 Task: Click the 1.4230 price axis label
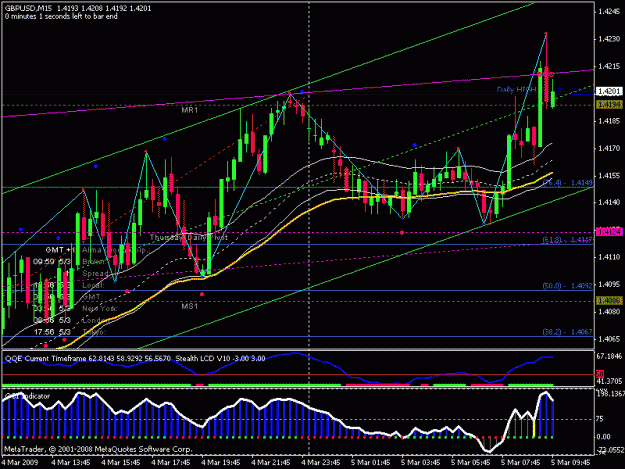click(x=609, y=39)
